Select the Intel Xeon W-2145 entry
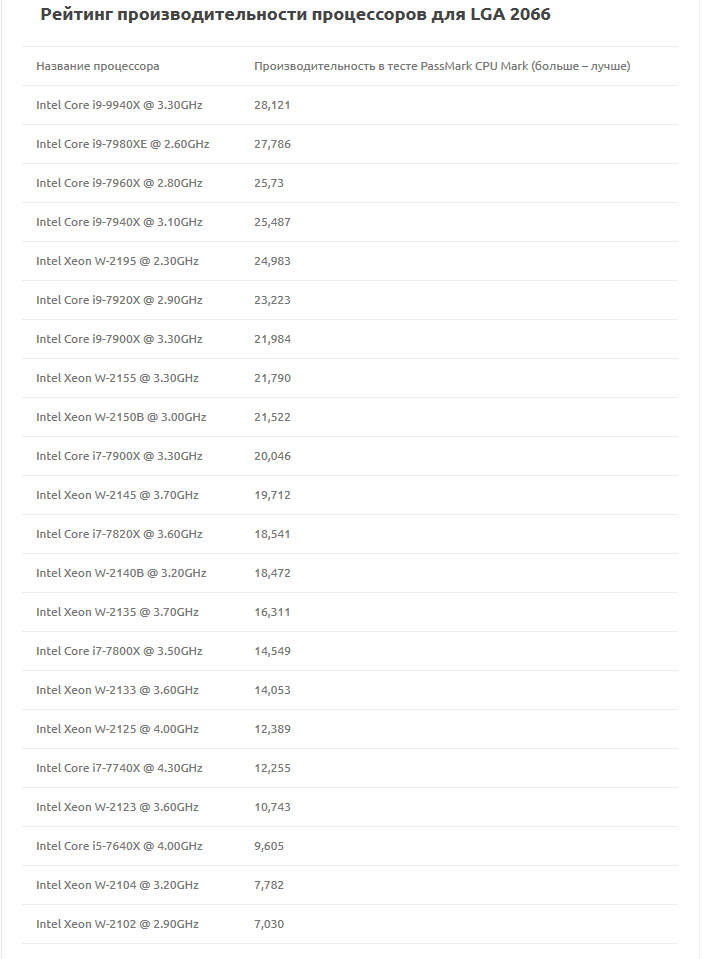The height and width of the screenshot is (959, 703). 117,495
